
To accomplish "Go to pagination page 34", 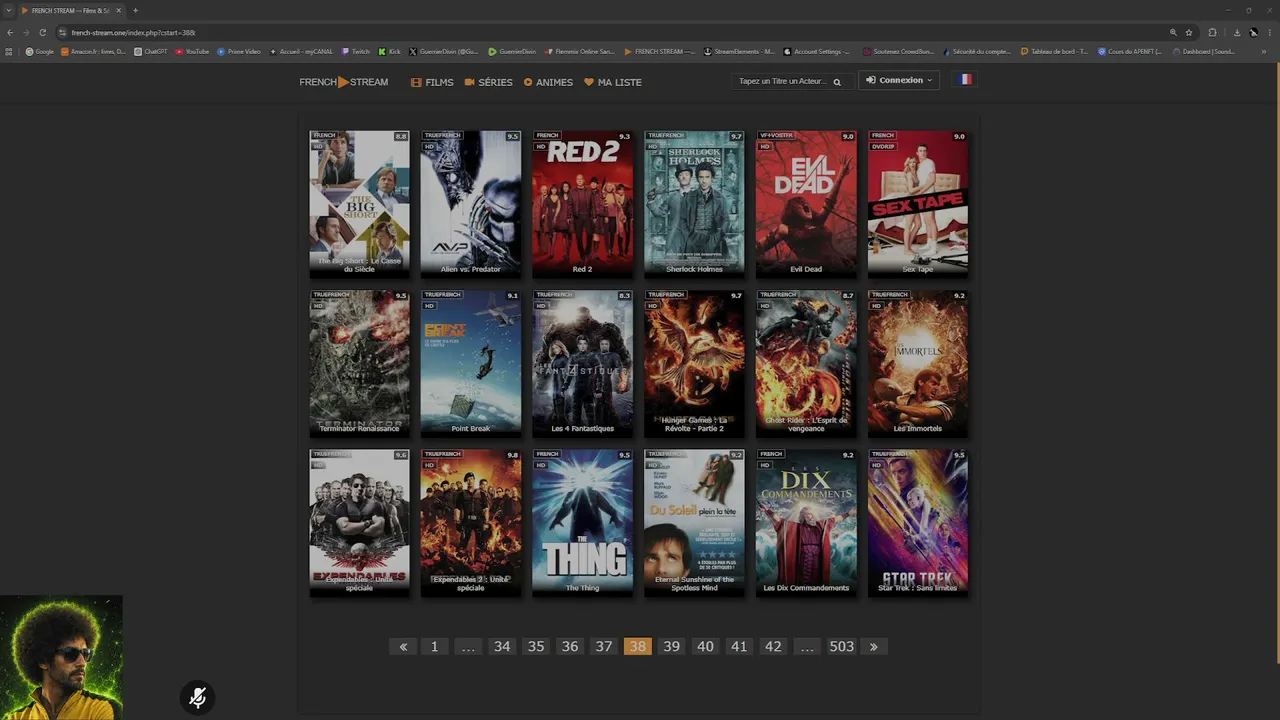I will [x=502, y=646].
